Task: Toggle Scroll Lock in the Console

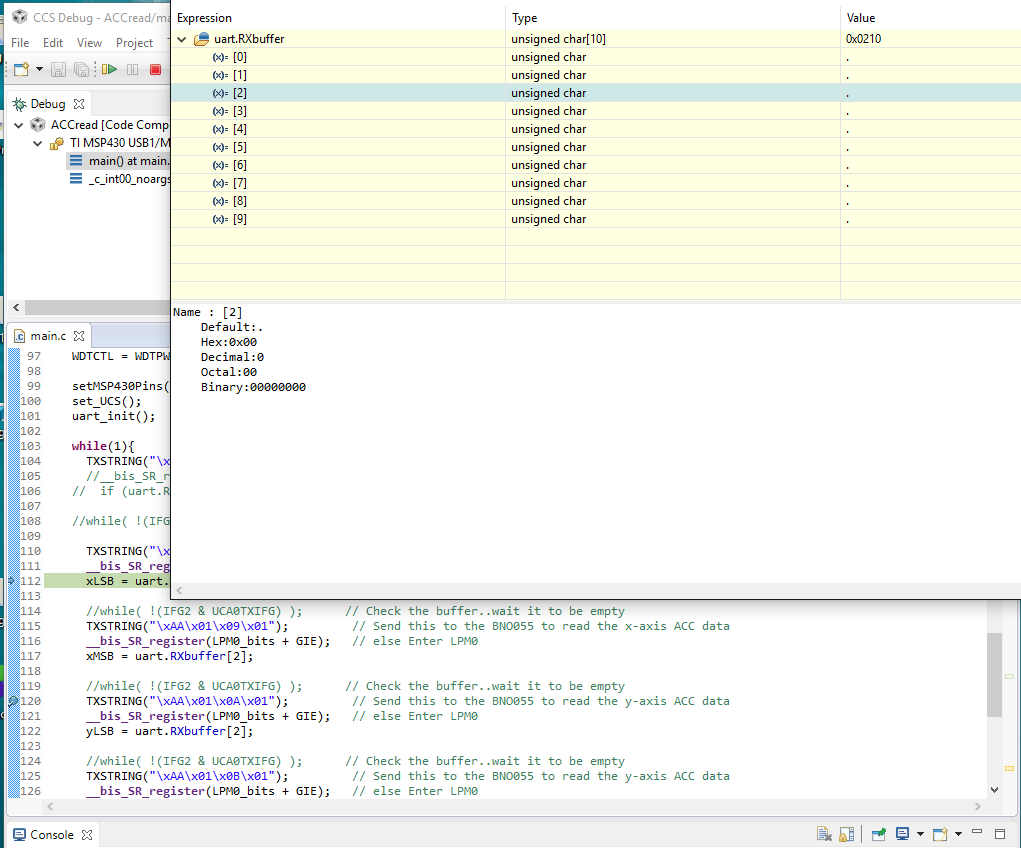Action: (846, 834)
